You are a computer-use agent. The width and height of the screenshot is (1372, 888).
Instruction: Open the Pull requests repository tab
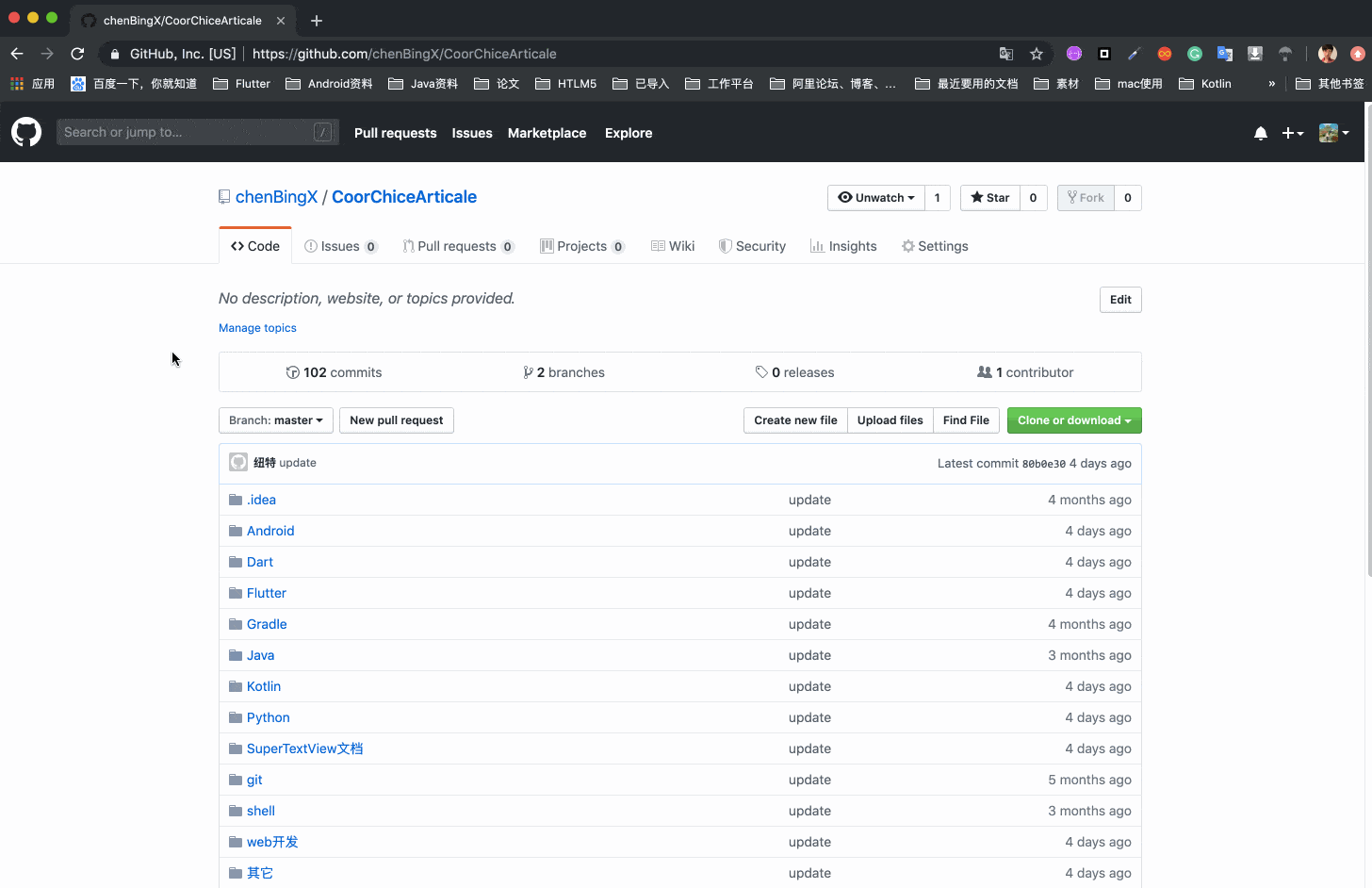(x=459, y=246)
